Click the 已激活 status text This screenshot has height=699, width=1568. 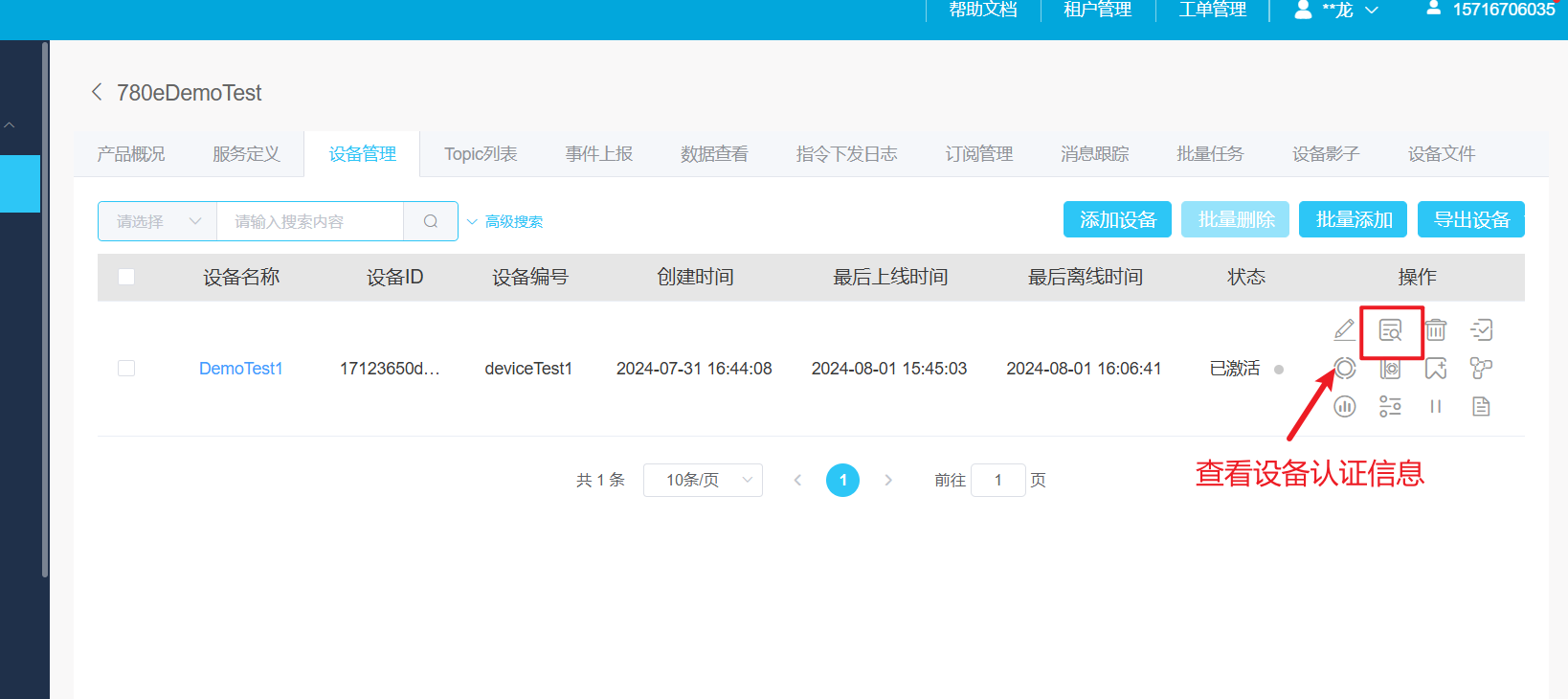pos(1235,369)
